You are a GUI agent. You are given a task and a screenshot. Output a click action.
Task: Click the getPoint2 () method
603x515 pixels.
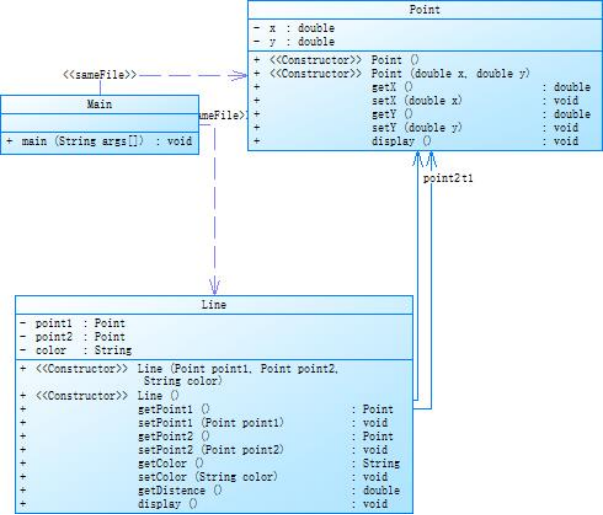(208, 436)
